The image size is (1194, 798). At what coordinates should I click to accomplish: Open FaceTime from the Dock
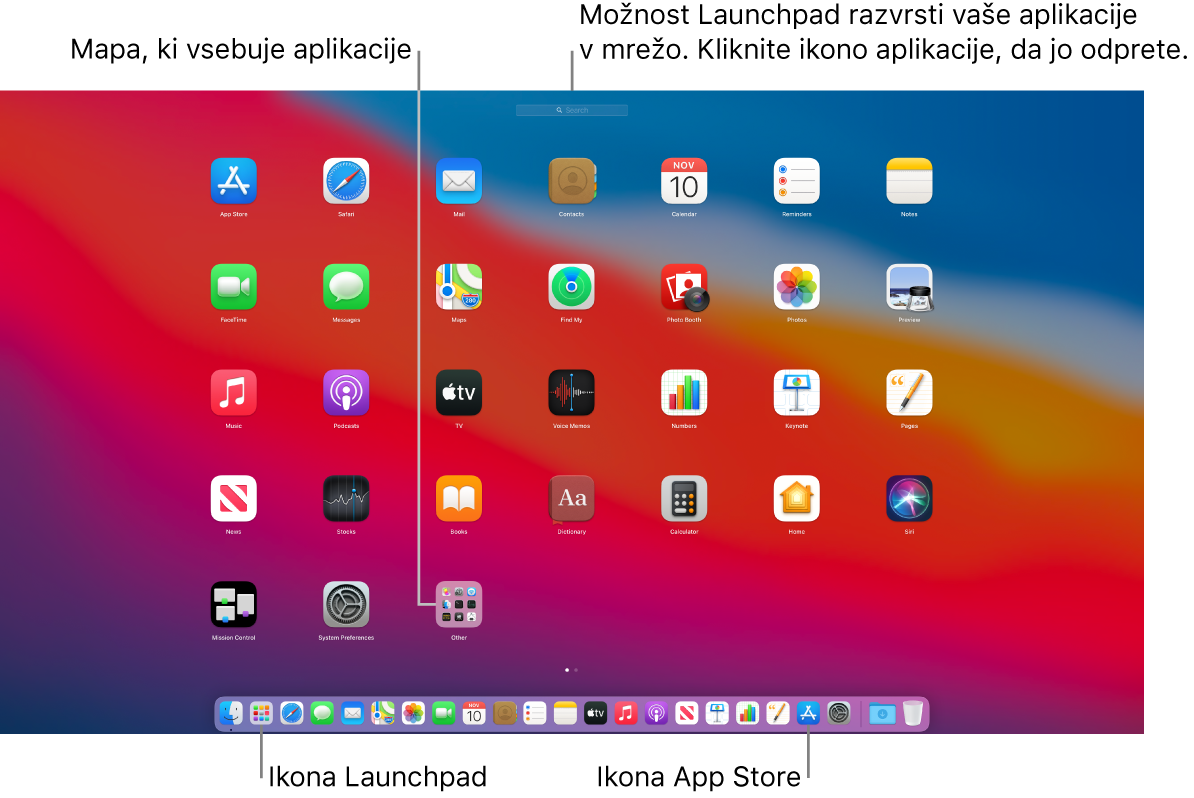(x=443, y=713)
